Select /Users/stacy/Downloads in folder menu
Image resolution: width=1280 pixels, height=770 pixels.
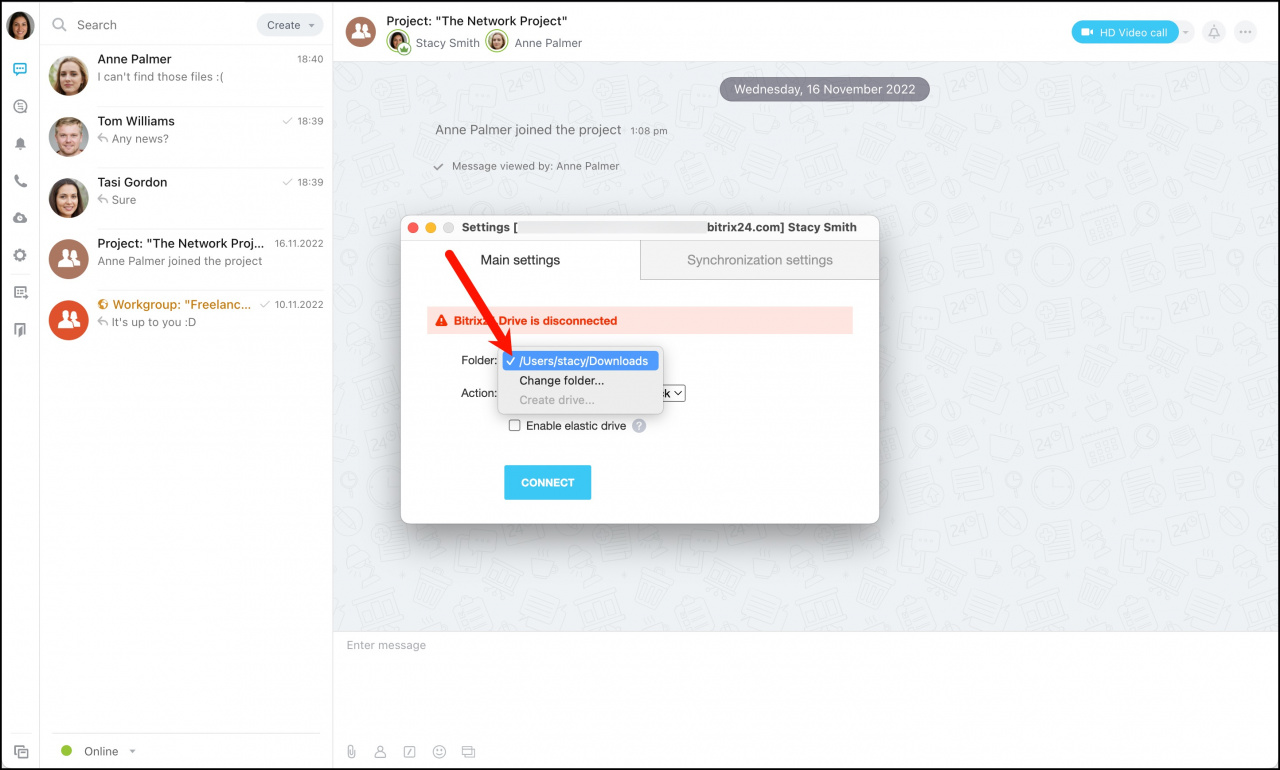point(581,361)
